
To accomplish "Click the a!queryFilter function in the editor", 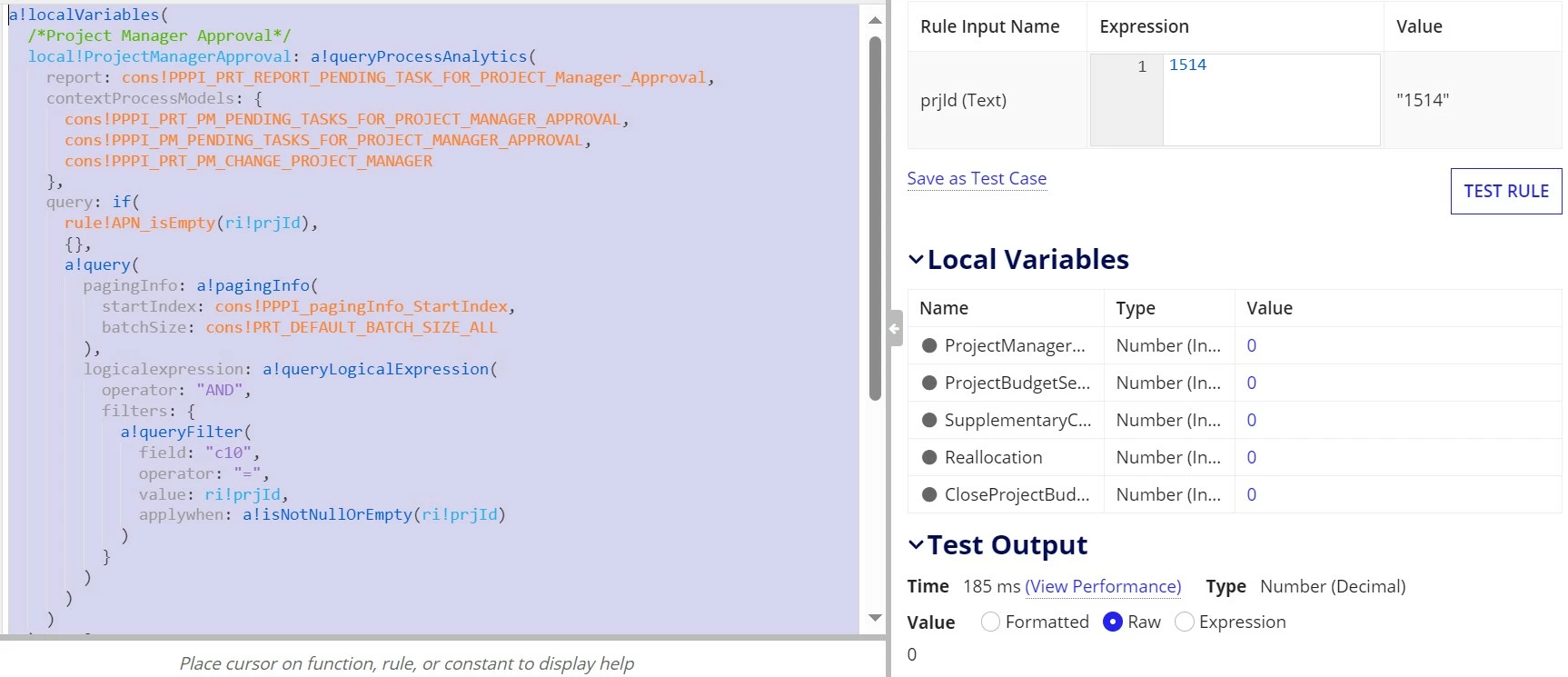I will click(182, 432).
